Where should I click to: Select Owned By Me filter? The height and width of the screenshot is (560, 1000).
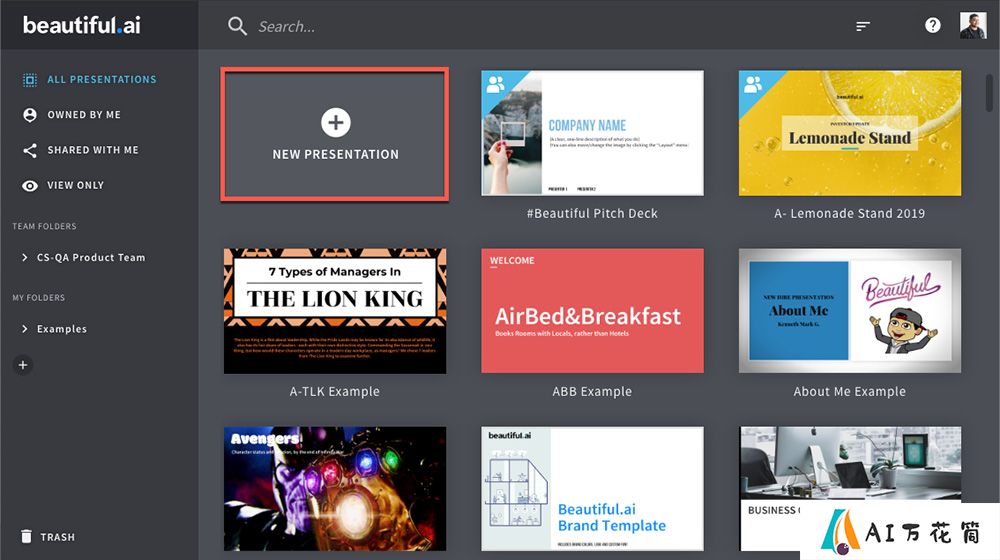84,115
